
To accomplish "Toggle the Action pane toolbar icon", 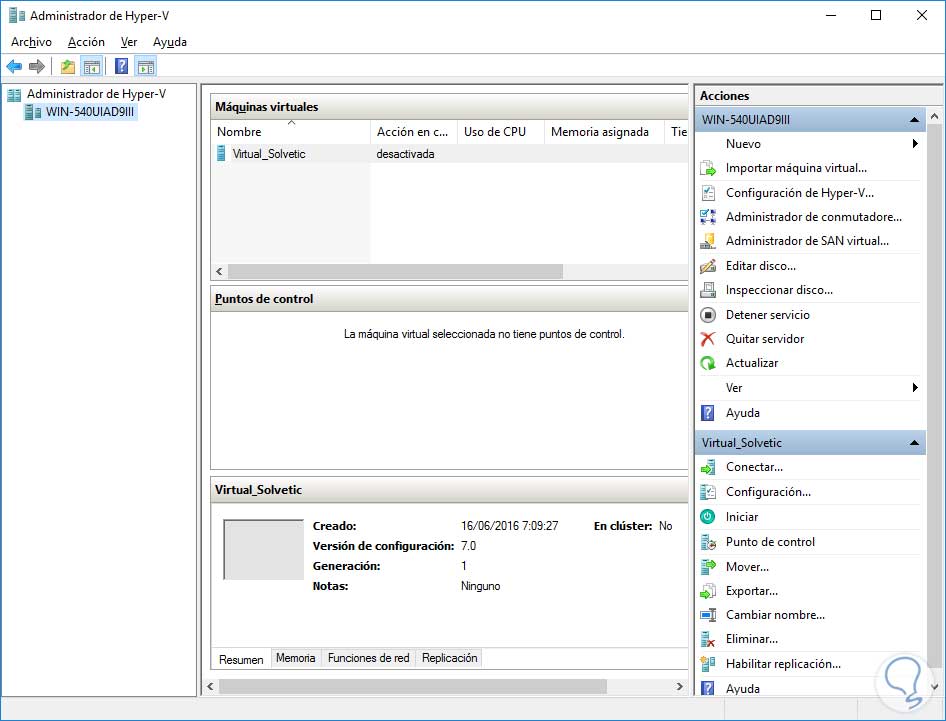I will click(x=145, y=66).
